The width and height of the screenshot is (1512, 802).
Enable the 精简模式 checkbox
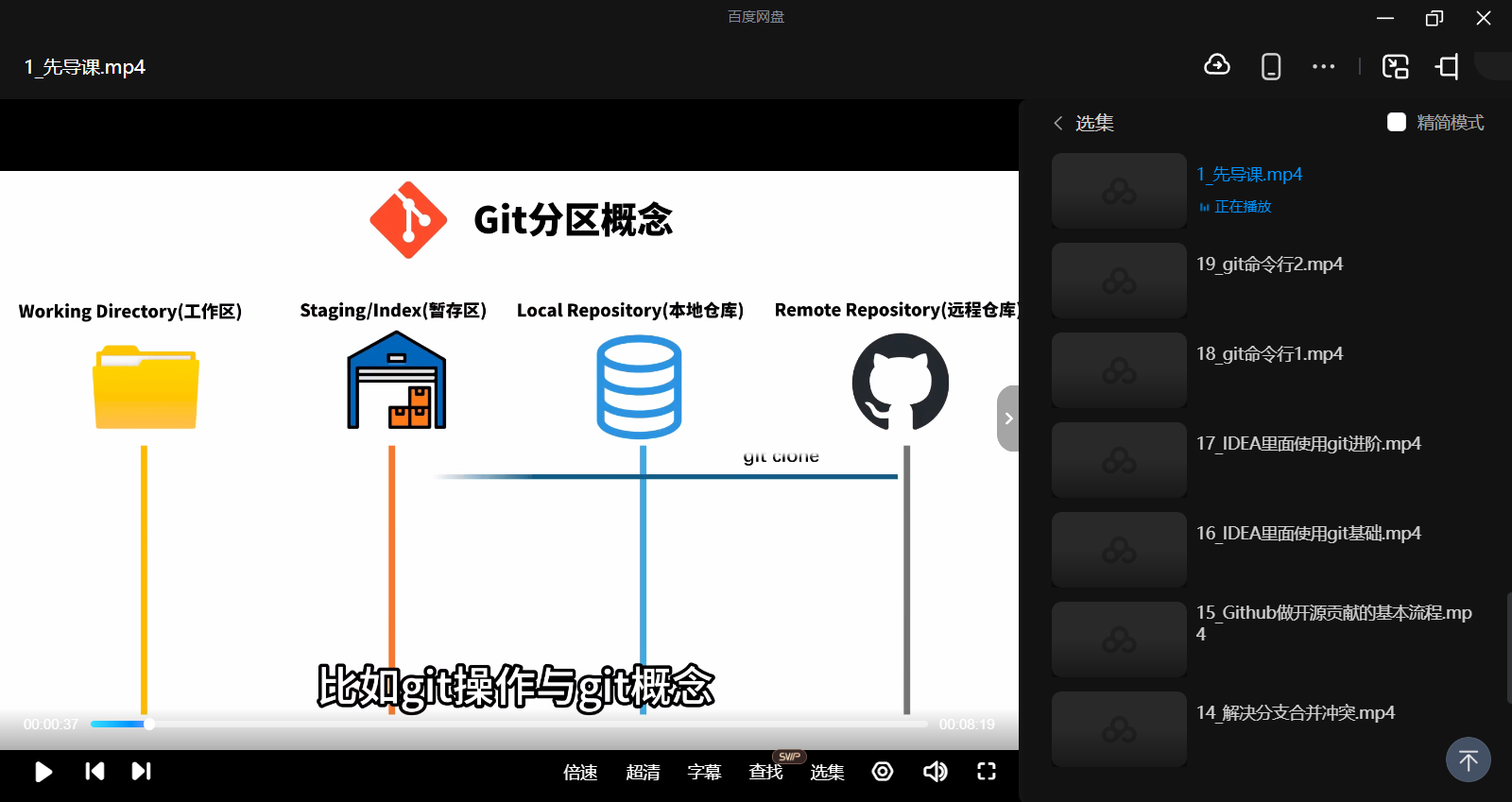(1397, 123)
